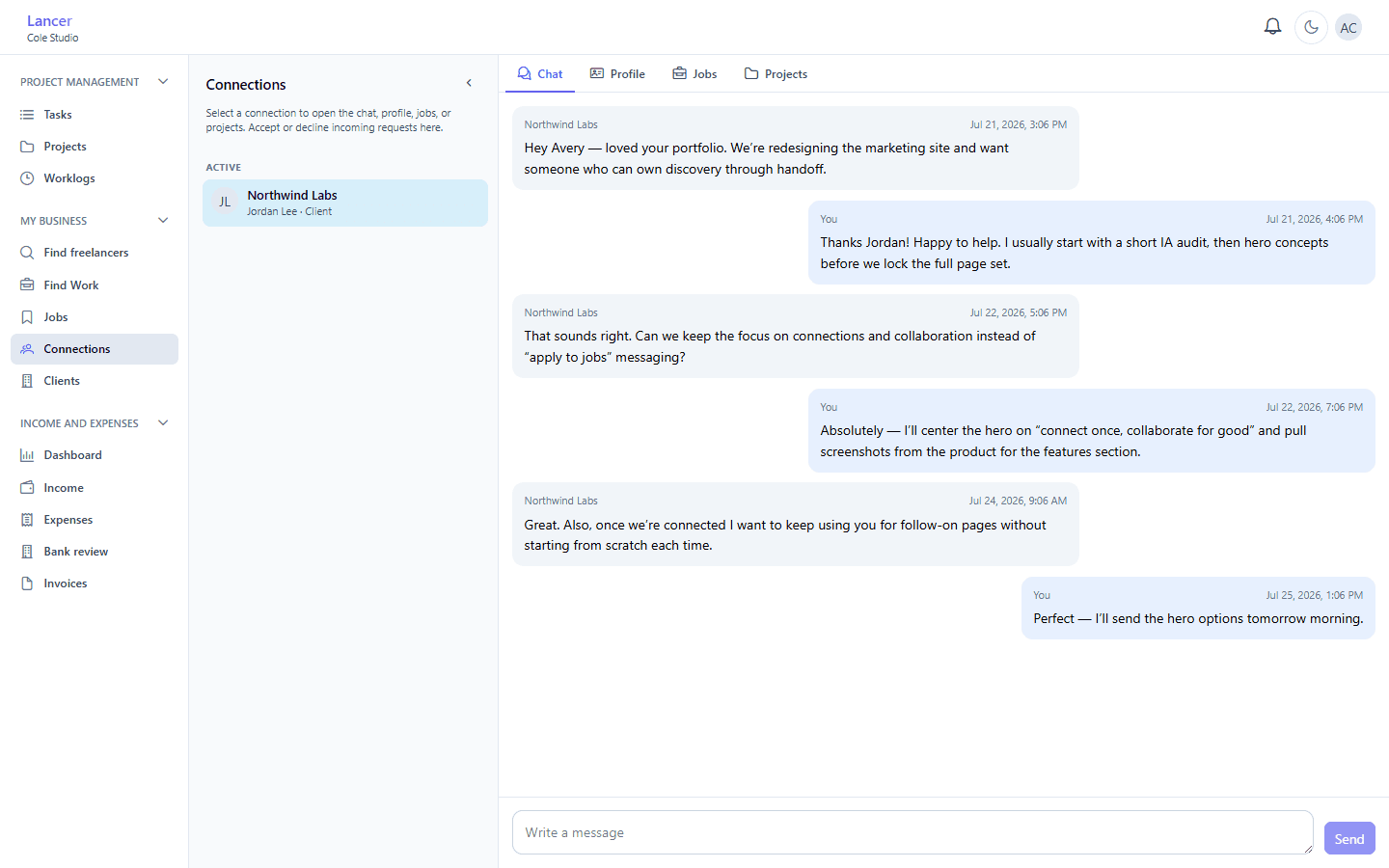Open the Clients page

(95, 381)
